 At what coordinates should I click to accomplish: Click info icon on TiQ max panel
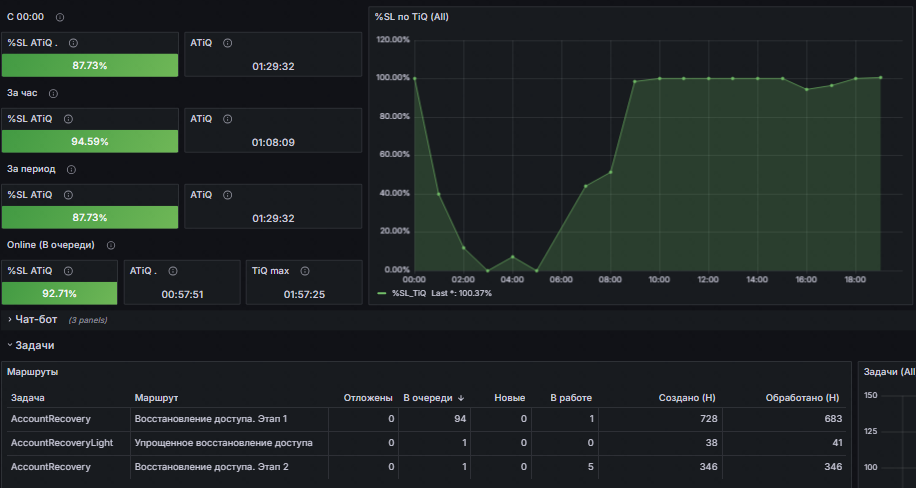pyautogui.click(x=305, y=271)
